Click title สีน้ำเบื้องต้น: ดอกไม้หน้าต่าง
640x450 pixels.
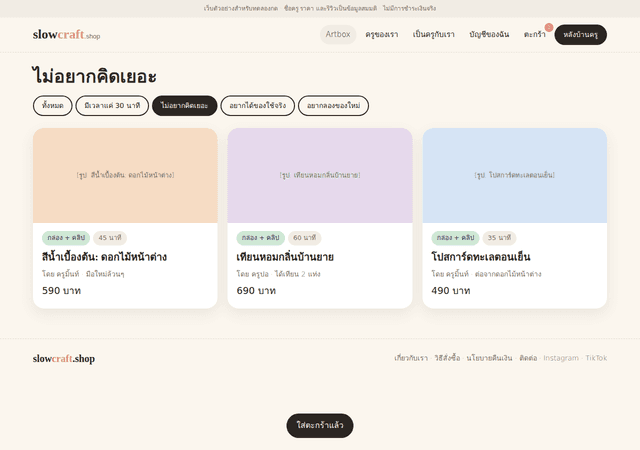click(x=104, y=257)
